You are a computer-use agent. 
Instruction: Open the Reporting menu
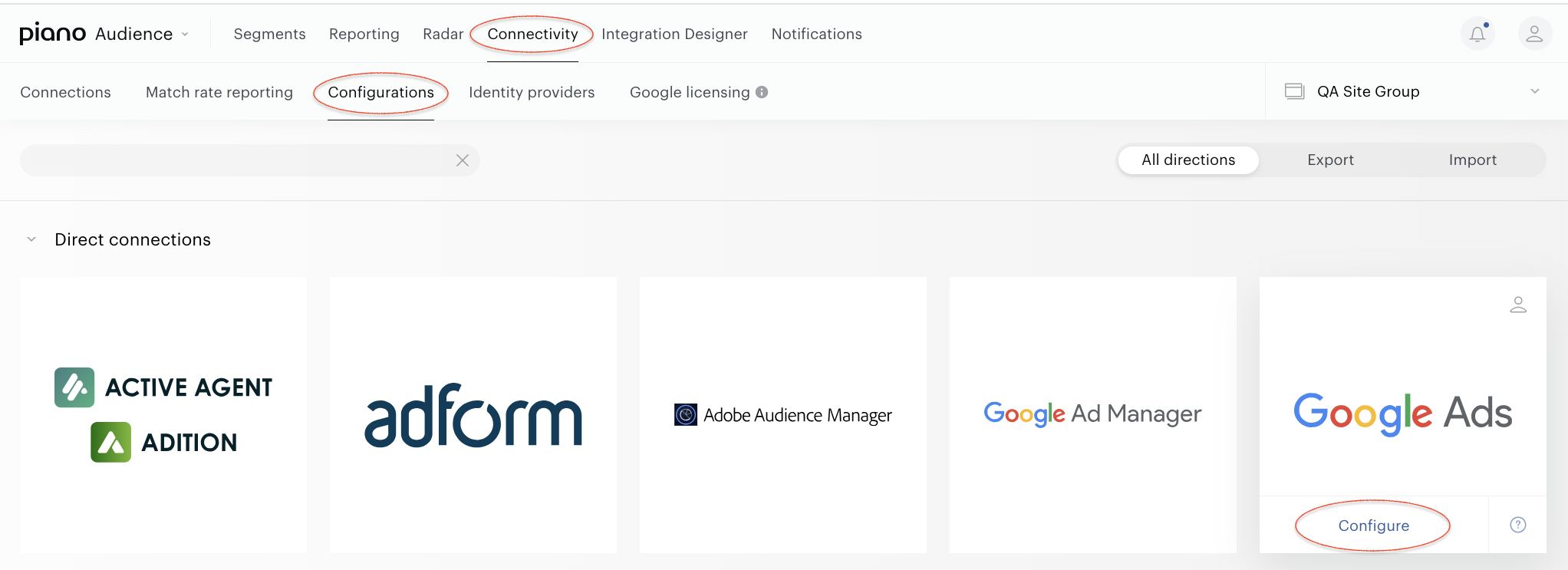(364, 34)
